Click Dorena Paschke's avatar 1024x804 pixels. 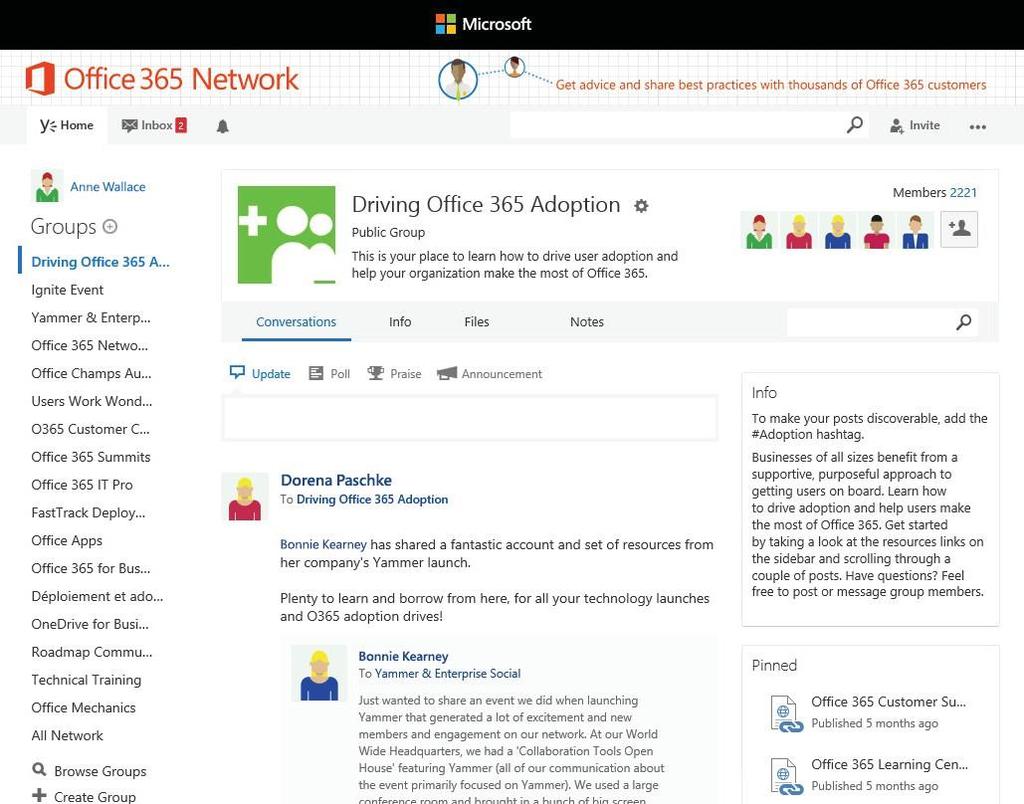pos(245,497)
